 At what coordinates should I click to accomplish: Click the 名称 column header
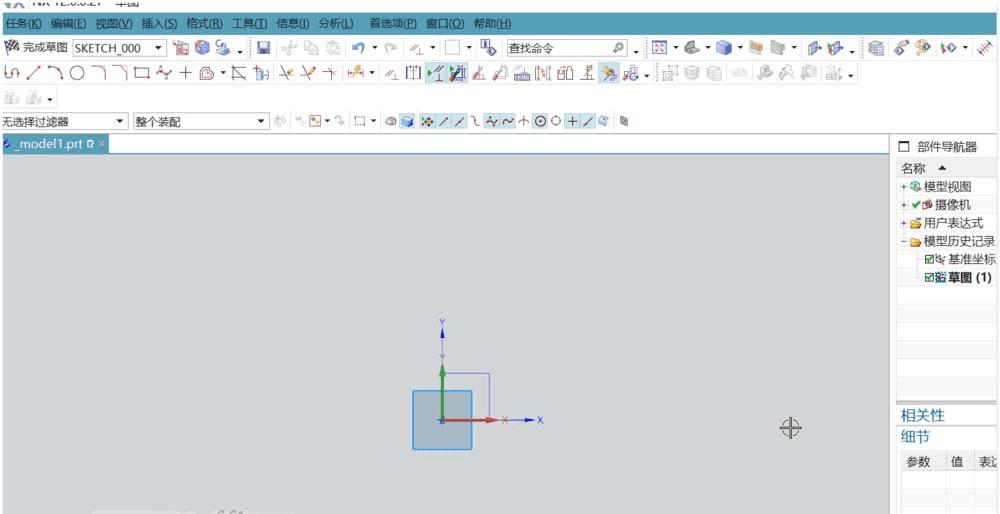point(913,168)
